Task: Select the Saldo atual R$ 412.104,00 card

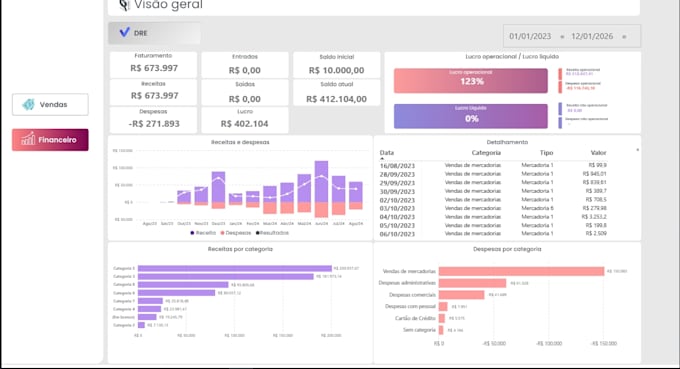Action: pyautogui.click(x=337, y=92)
